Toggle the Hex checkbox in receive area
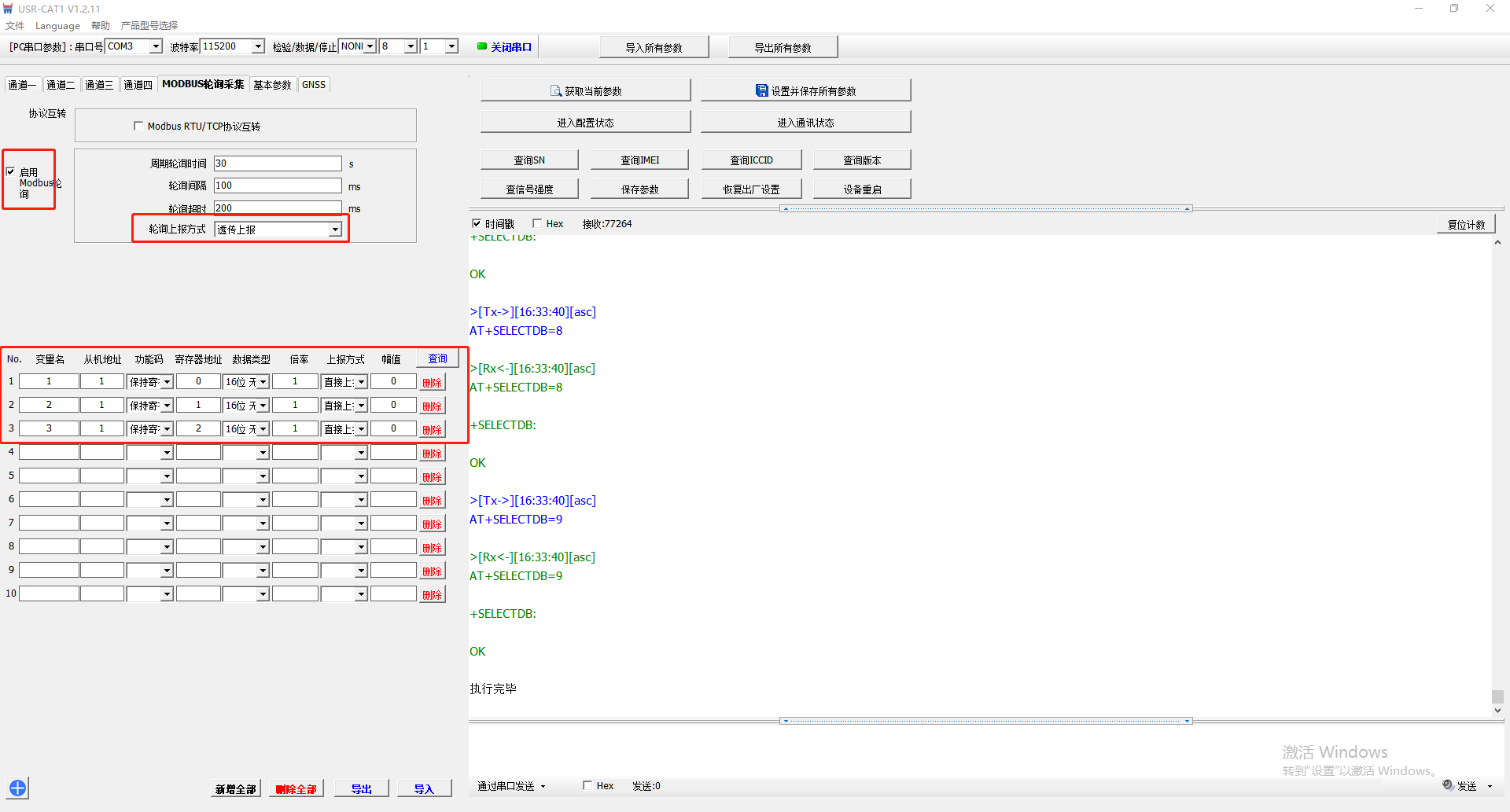 (537, 223)
